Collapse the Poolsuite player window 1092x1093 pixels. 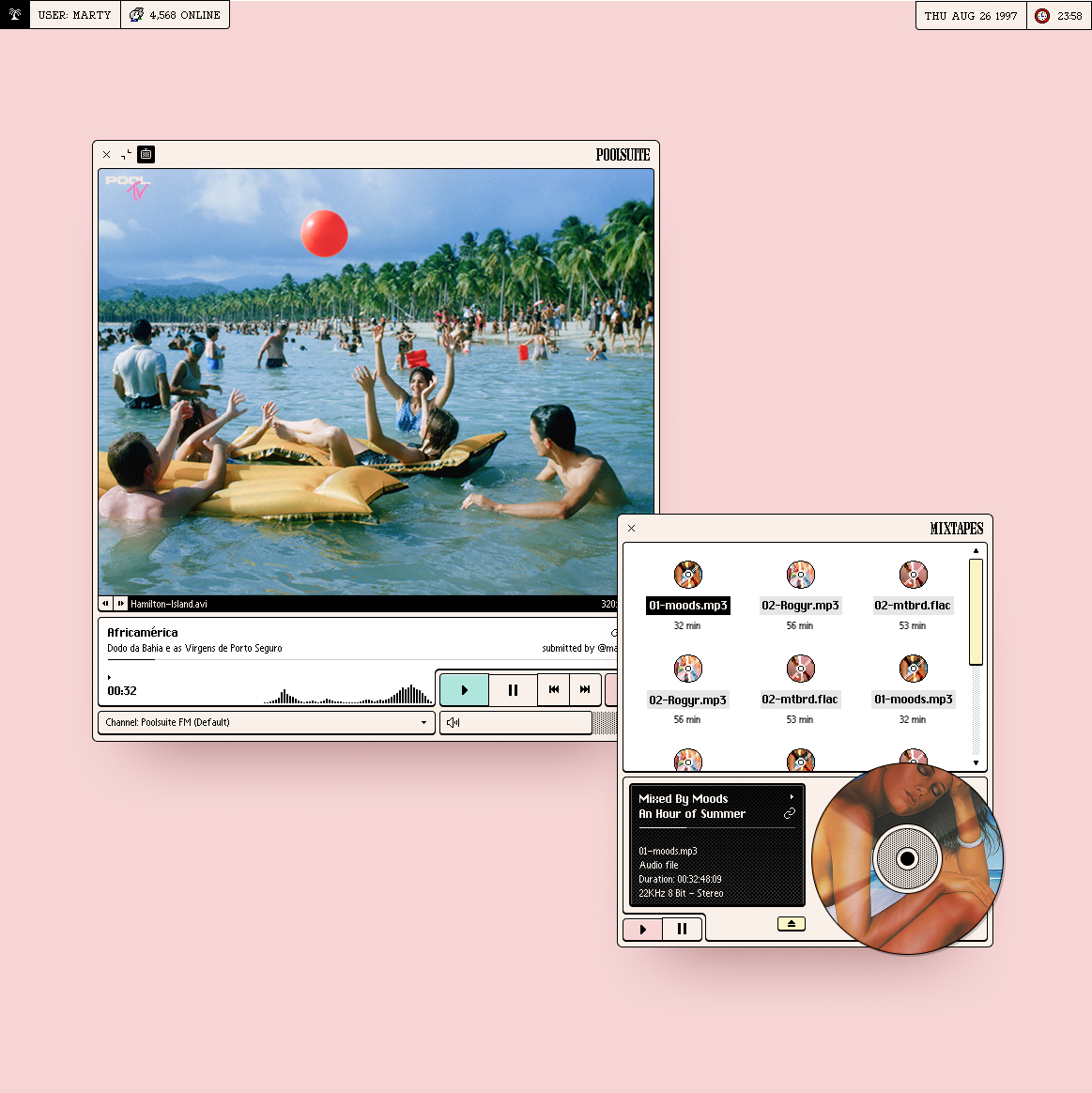click(127, 154)
